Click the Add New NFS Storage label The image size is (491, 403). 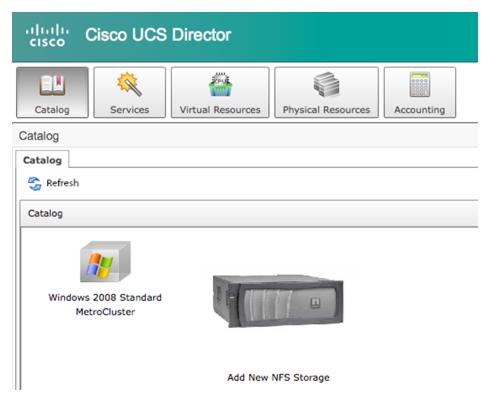278,377
